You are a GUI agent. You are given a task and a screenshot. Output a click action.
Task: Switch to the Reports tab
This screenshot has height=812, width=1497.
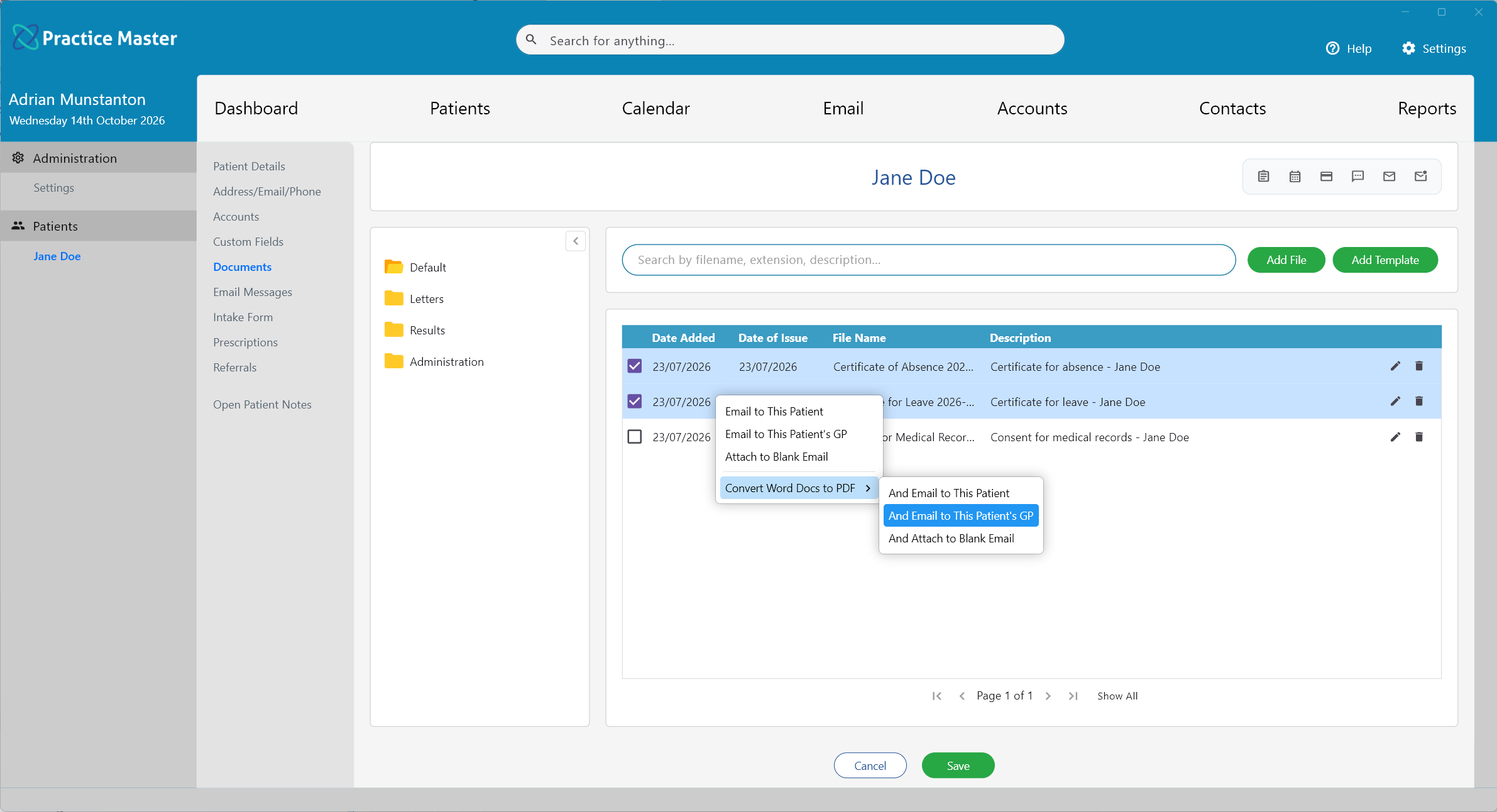pos(1427,108)
